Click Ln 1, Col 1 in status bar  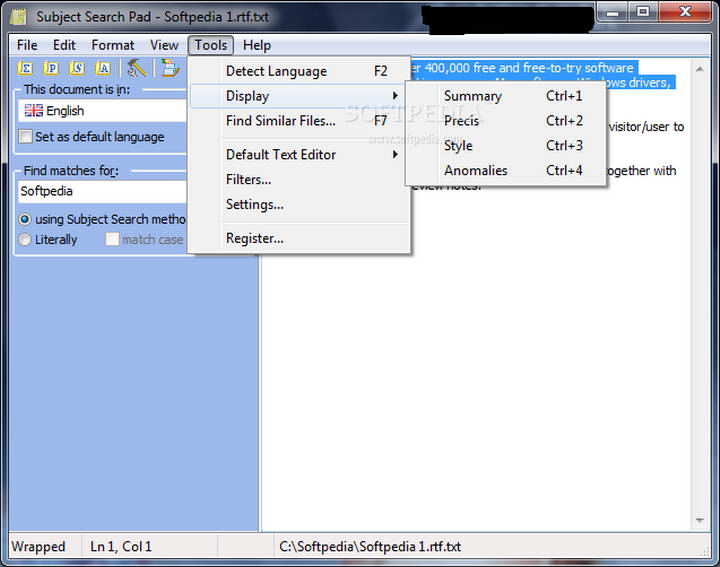point(121,546)
